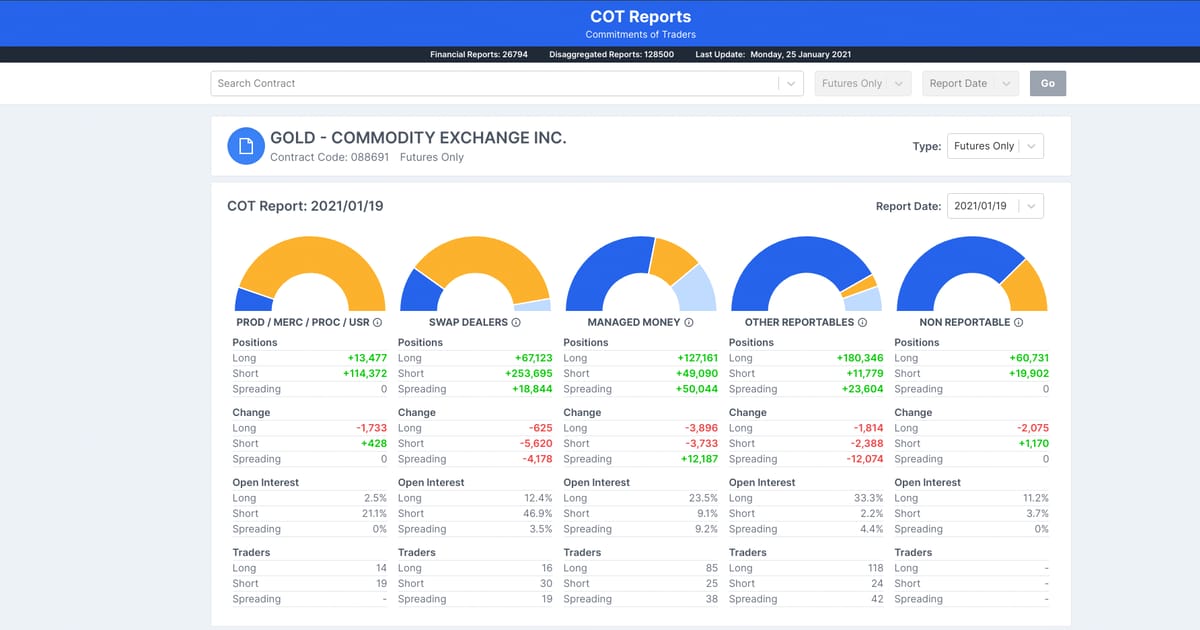Open the Report Date dropdown in the search bar
Screen dimensions: 1200x630
click(970, 83)
